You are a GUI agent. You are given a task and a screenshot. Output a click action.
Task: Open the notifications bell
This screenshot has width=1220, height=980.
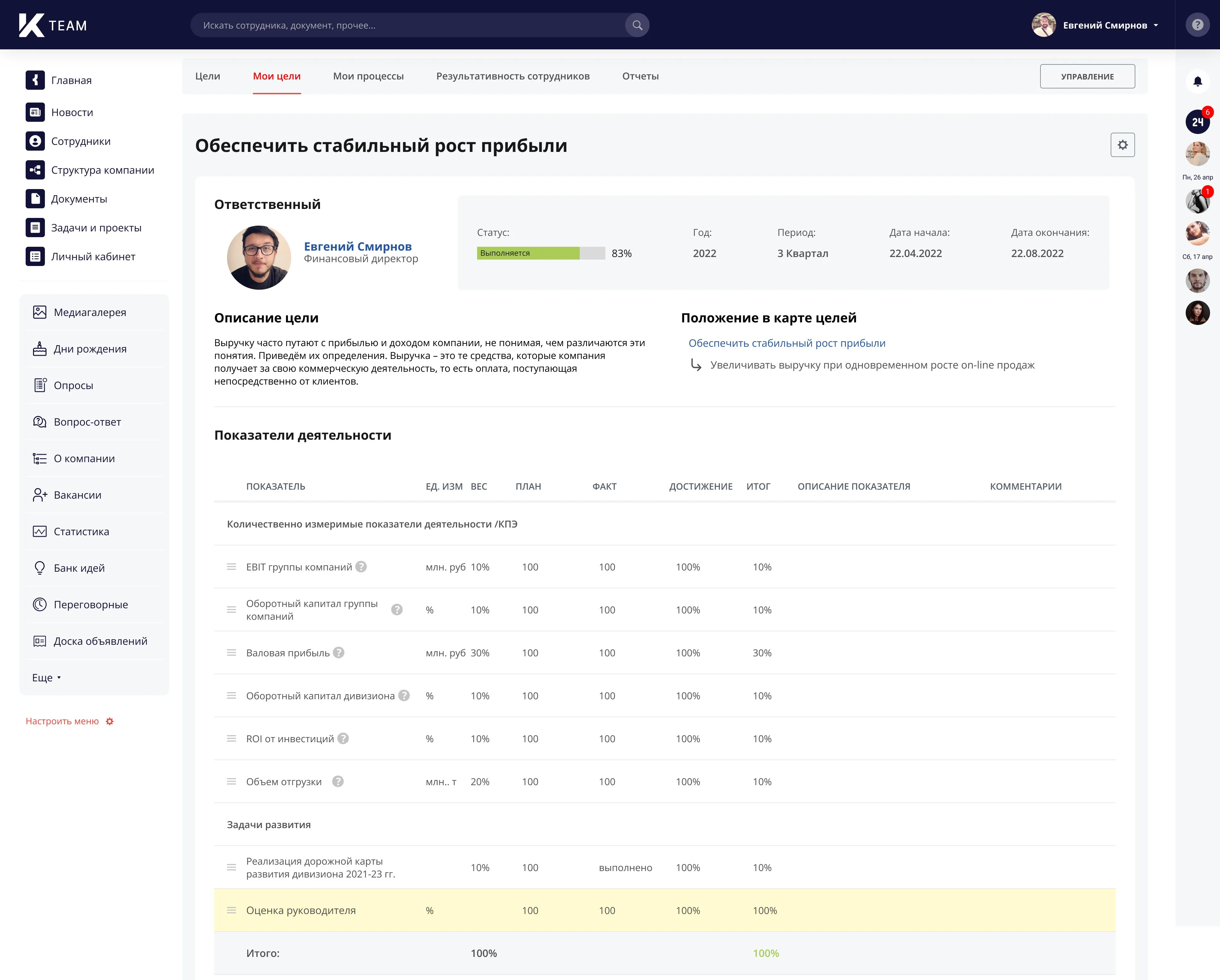click(x=1197, y=81)
